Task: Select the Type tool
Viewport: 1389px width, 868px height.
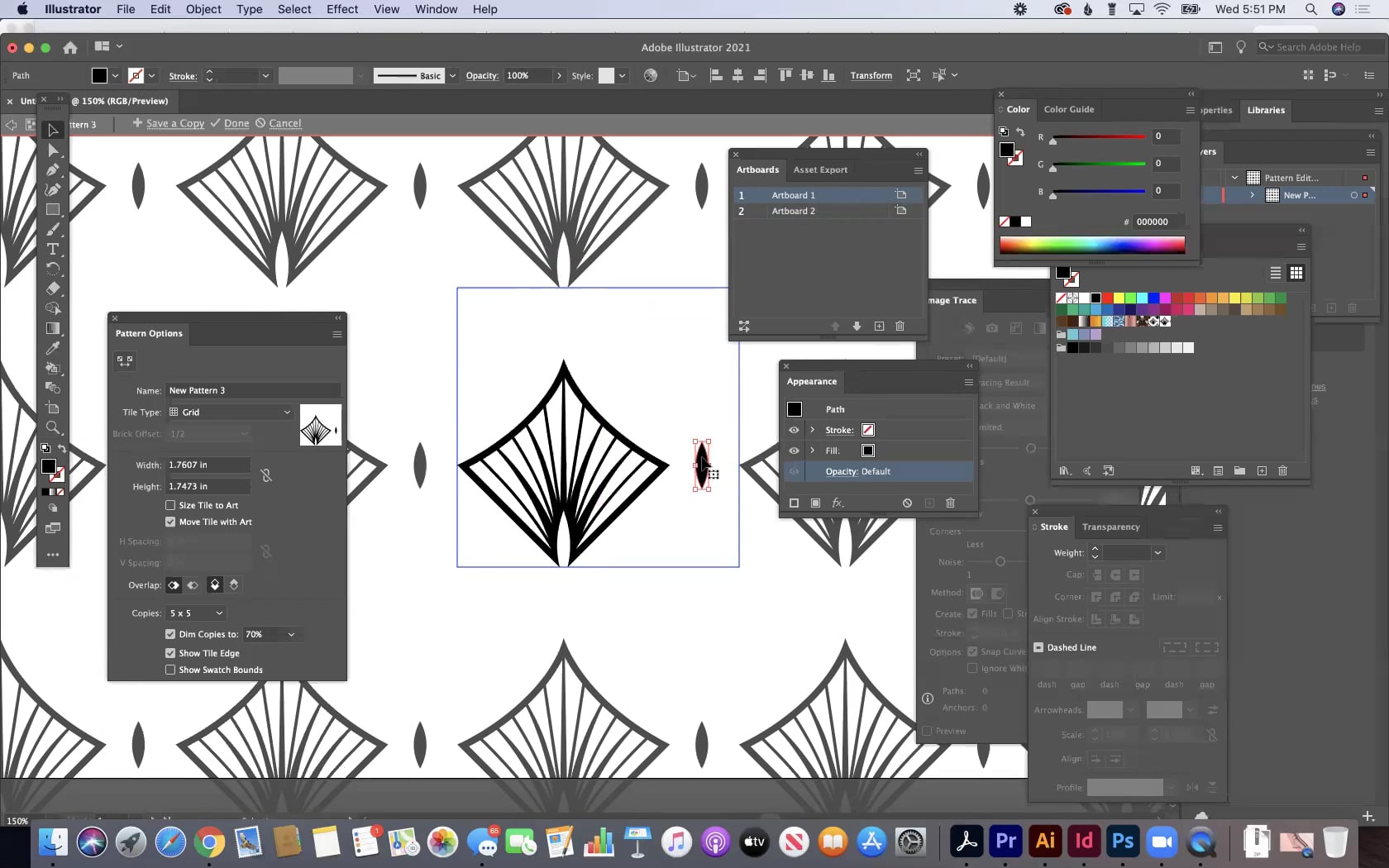Action: (53, 249)
